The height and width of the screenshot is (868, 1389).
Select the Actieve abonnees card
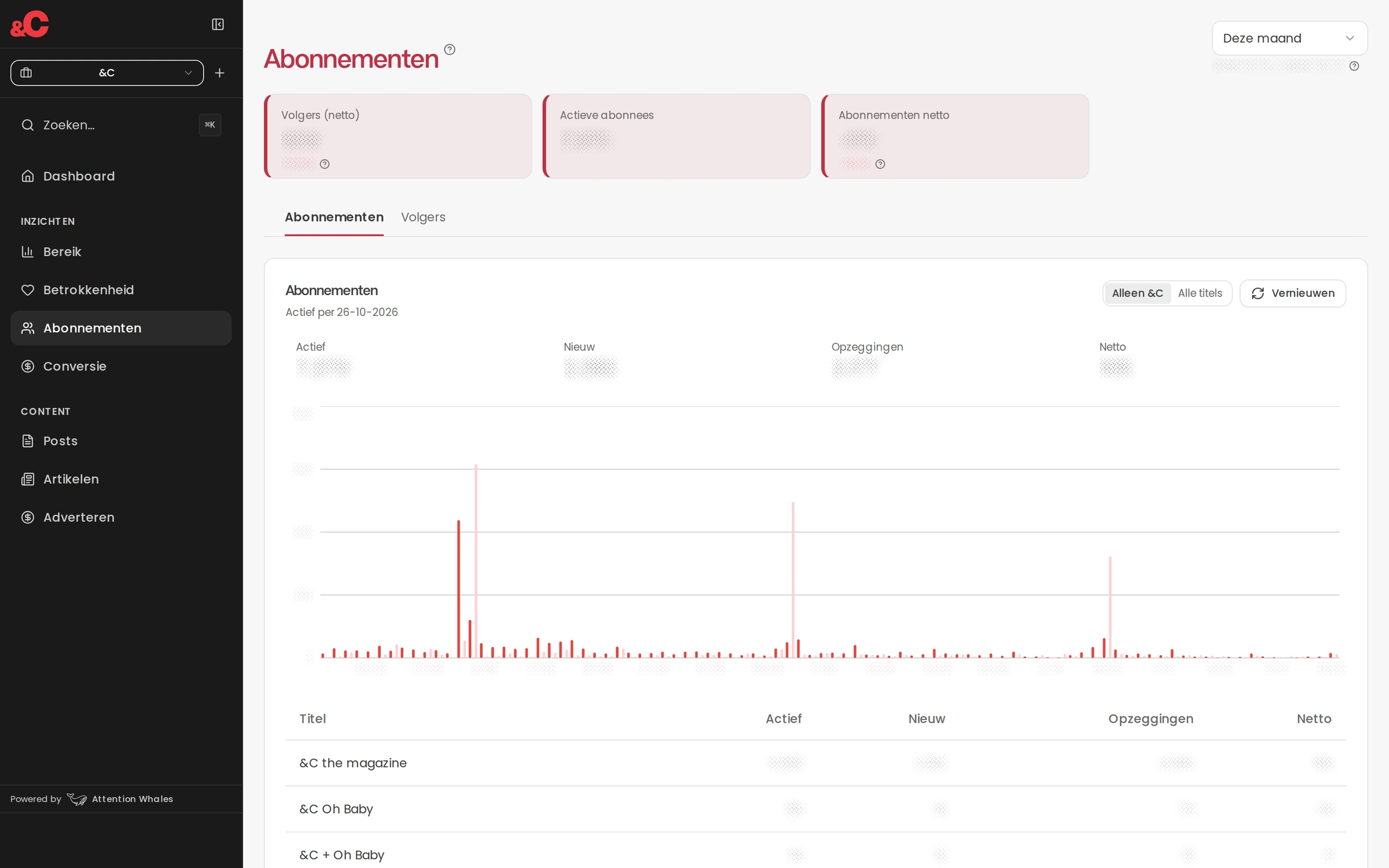[x=677, y=137]
